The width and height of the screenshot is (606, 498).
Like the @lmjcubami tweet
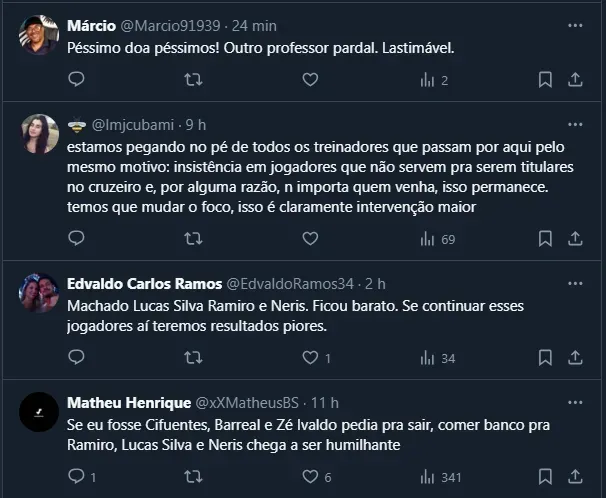(310, 238)
